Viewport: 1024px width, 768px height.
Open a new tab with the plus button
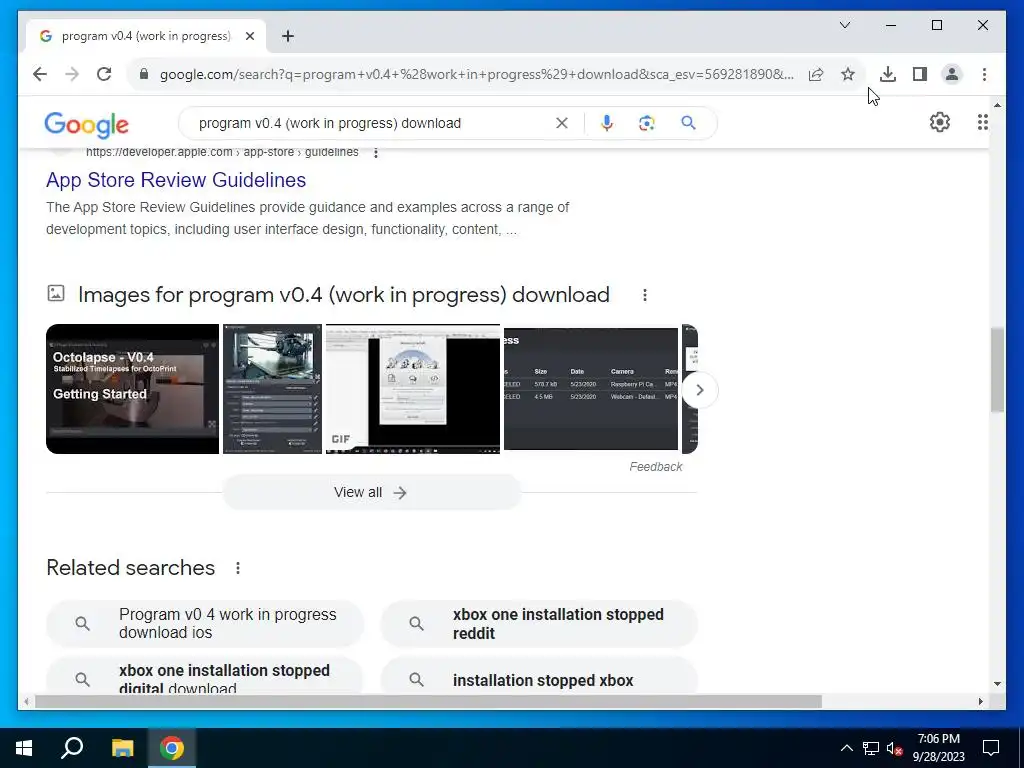(x=288, y=36)
